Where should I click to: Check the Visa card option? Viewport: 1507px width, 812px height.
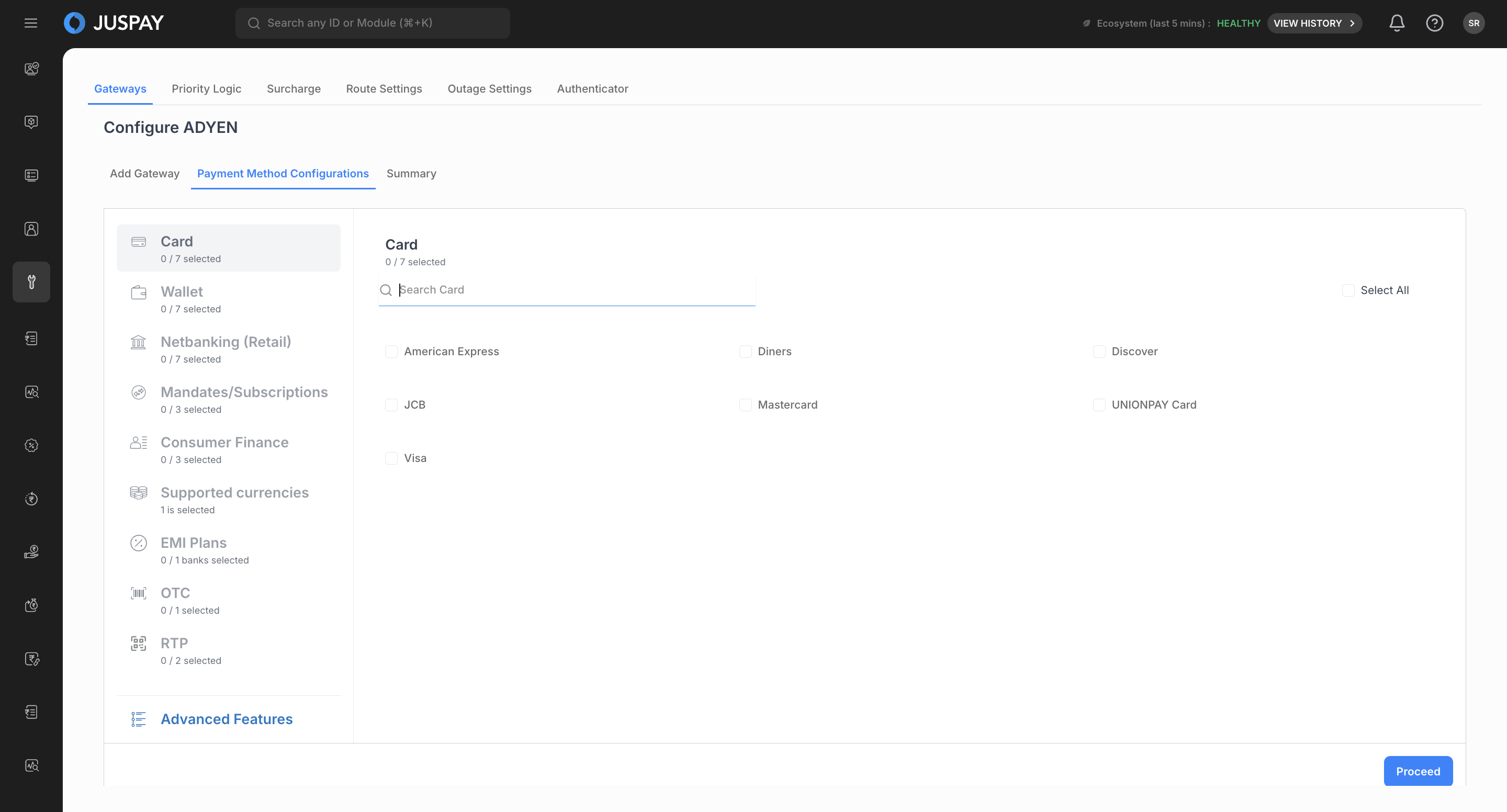coord(391,458)
